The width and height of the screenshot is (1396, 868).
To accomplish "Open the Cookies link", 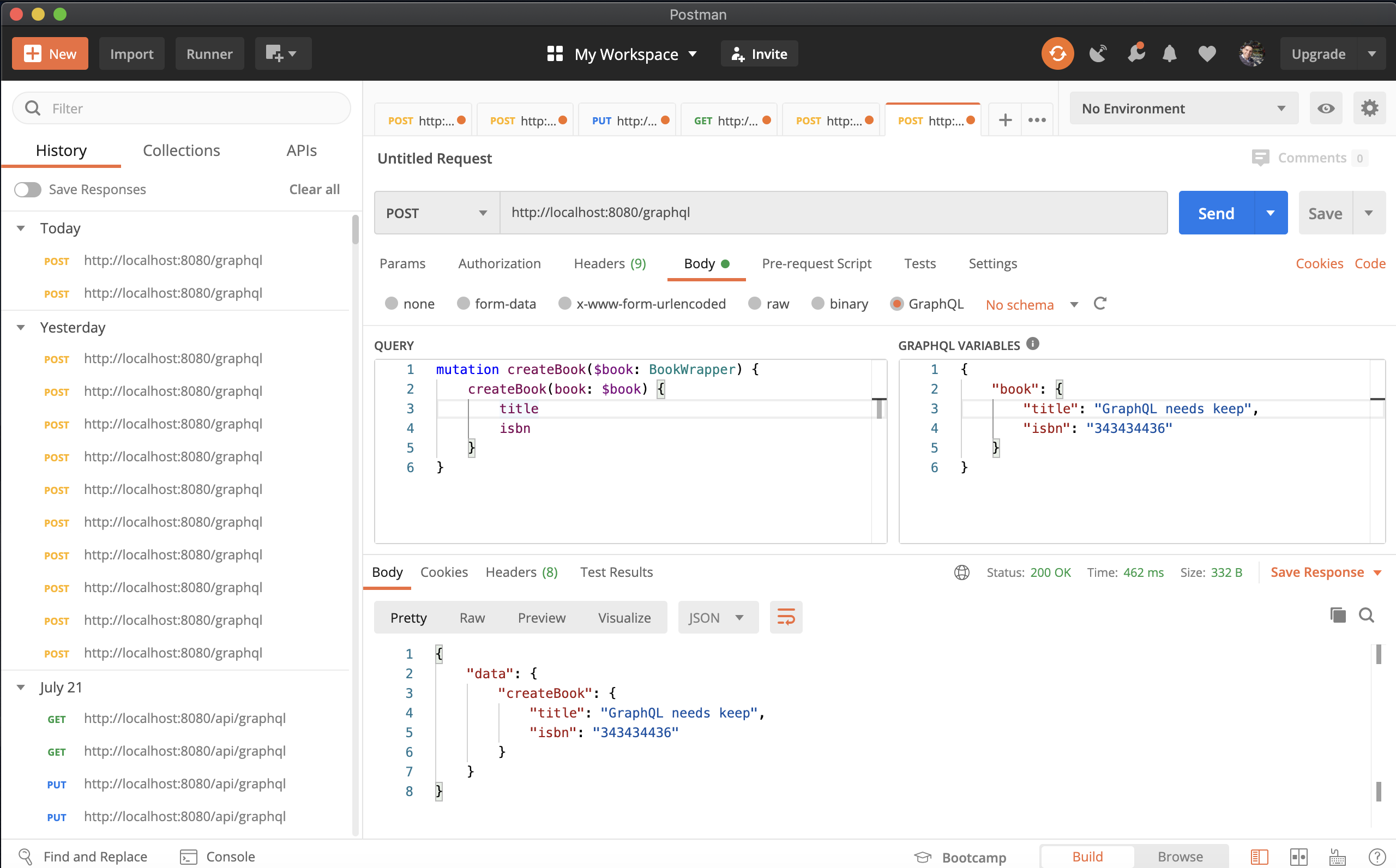I will pos(1319,263).
